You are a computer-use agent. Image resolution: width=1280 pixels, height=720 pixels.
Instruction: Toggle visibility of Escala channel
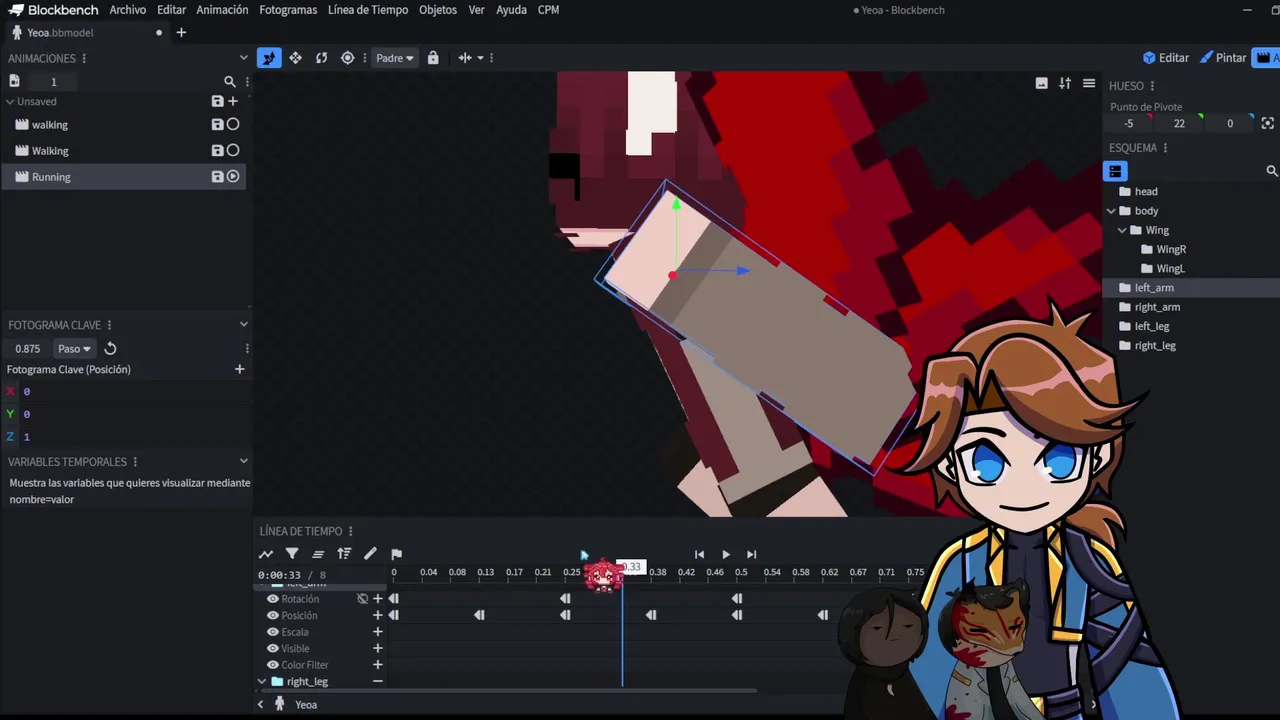pyautogui.click(x=272, y=632)
